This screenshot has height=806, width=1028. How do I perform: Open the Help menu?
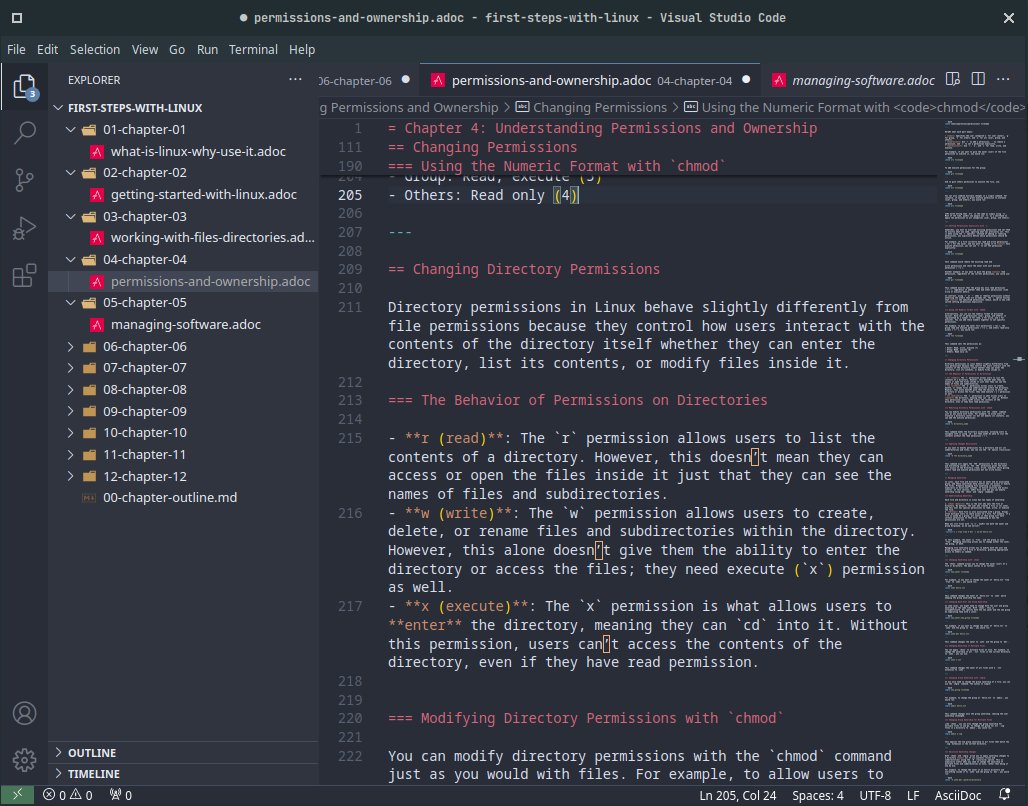(302, 49)
